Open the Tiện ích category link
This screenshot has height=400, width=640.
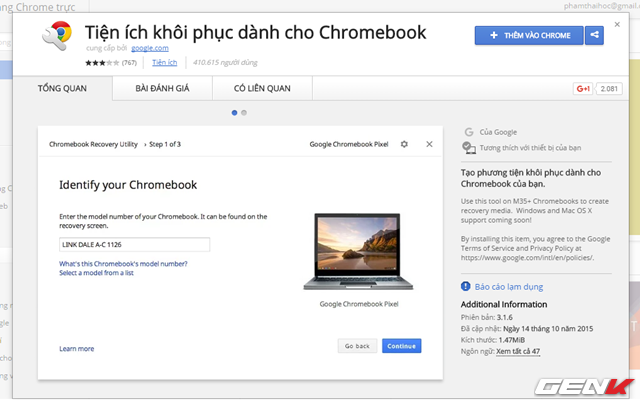point(164,62)
